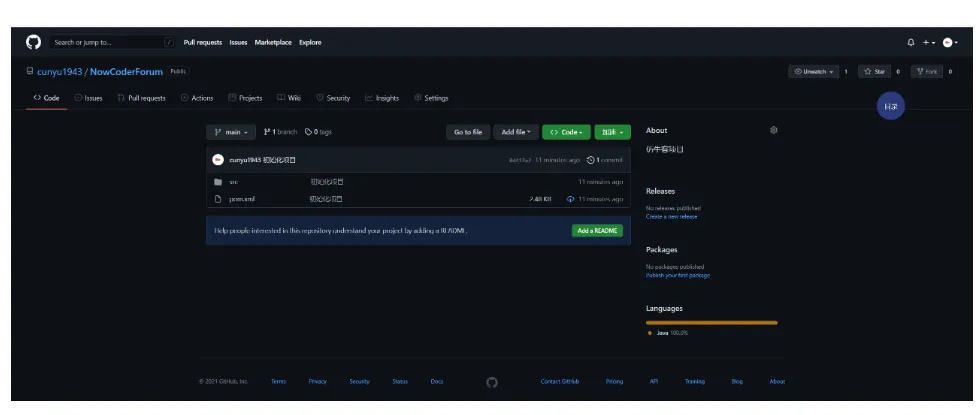This screenshot has height=415, width=980.
Task: View the 0 tags link
Action: tap(318, 132)
